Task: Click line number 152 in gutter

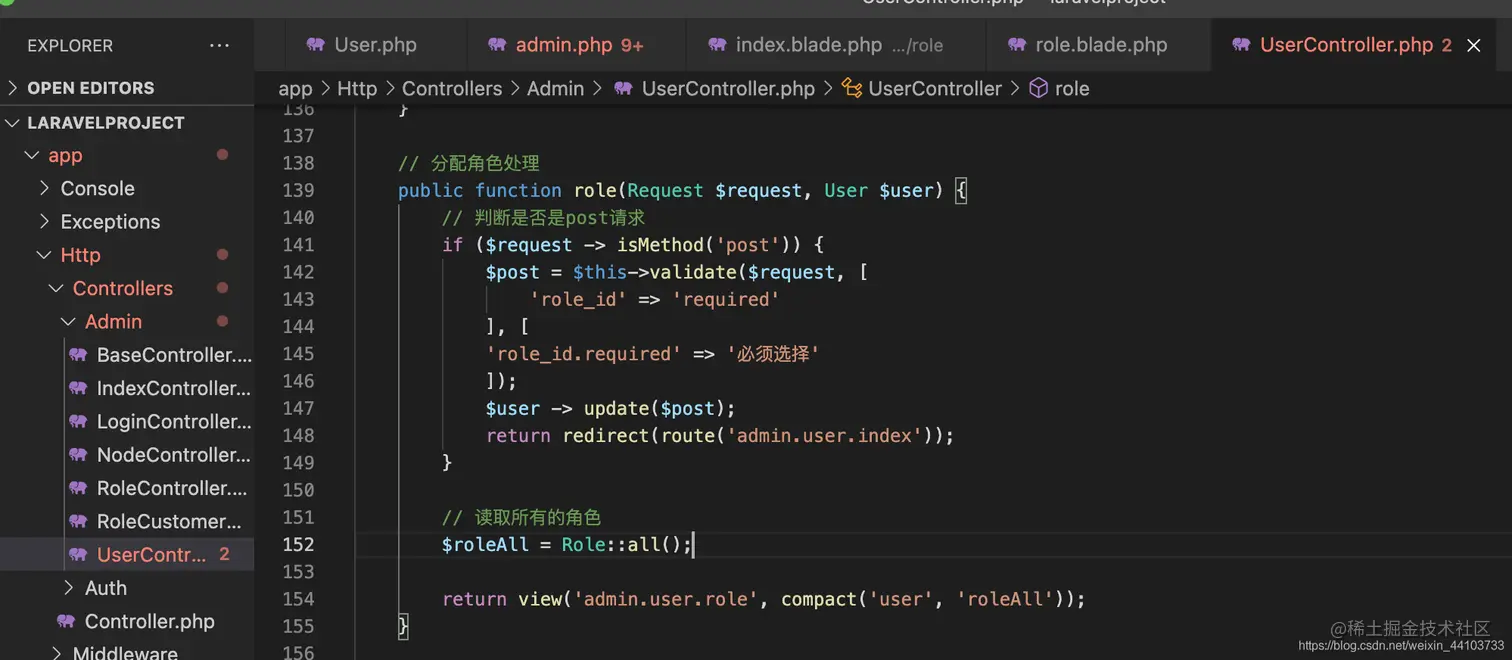Action: [299, 544]
